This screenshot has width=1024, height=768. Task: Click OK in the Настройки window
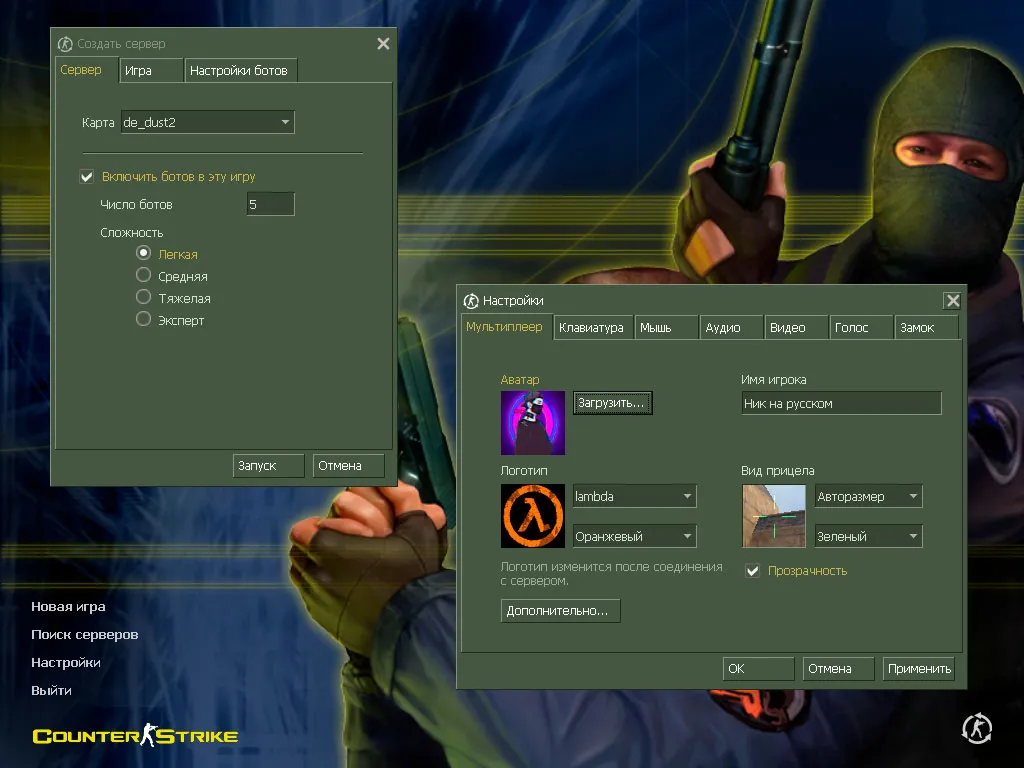758,669
